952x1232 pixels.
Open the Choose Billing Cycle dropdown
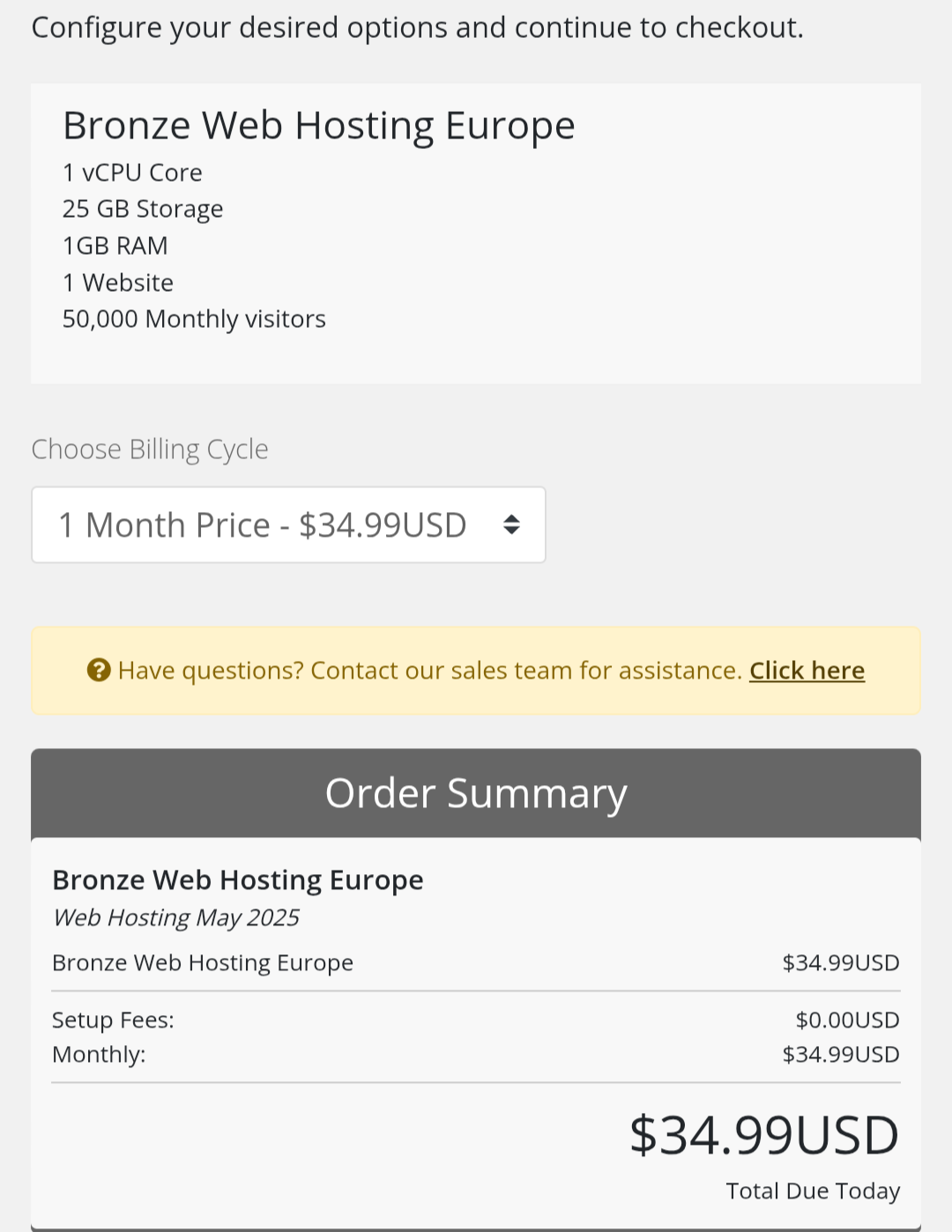pyautogui.click(x=288, y=524)
